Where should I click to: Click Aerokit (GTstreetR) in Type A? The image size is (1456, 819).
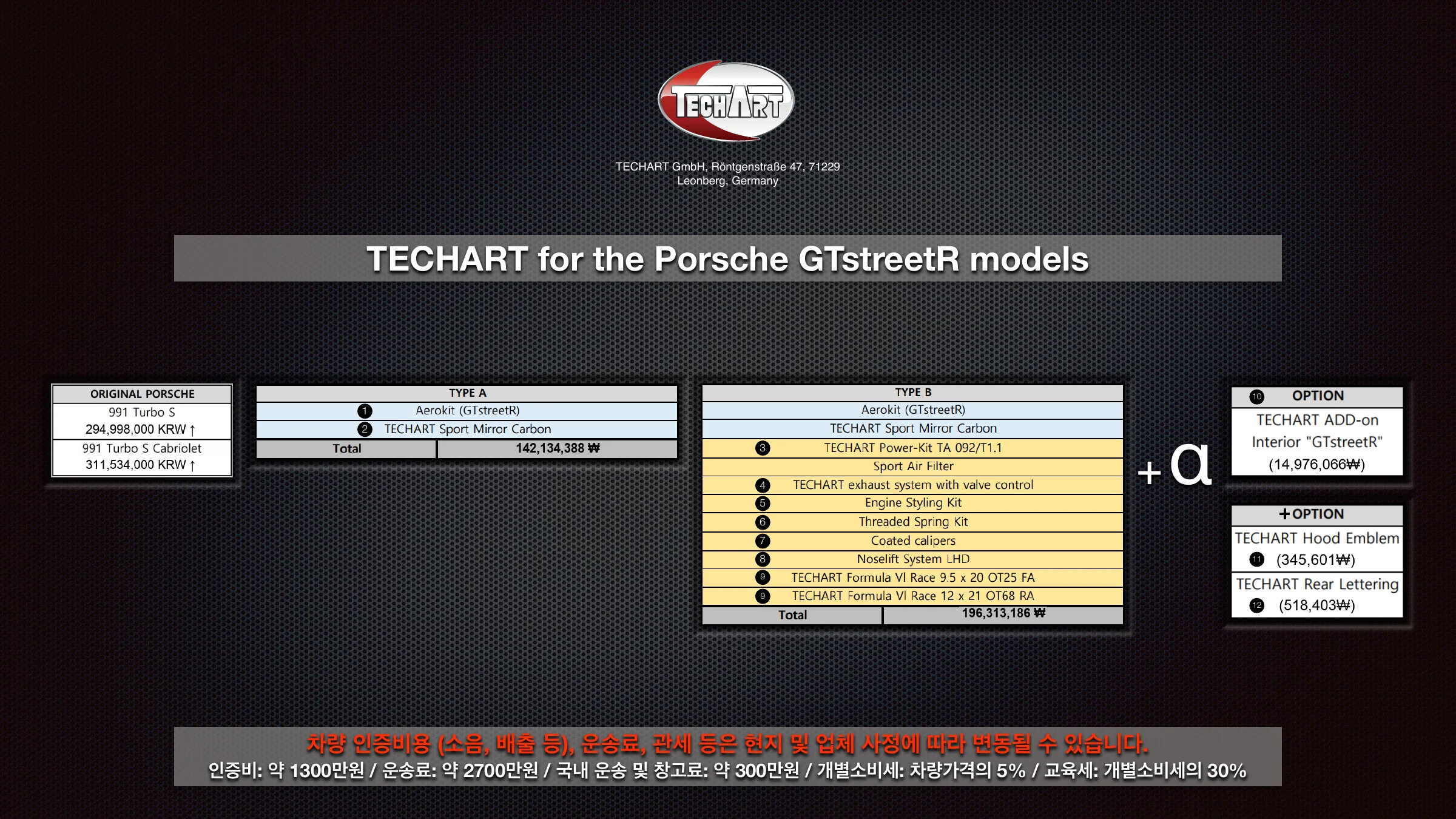[x=467, y=411]
